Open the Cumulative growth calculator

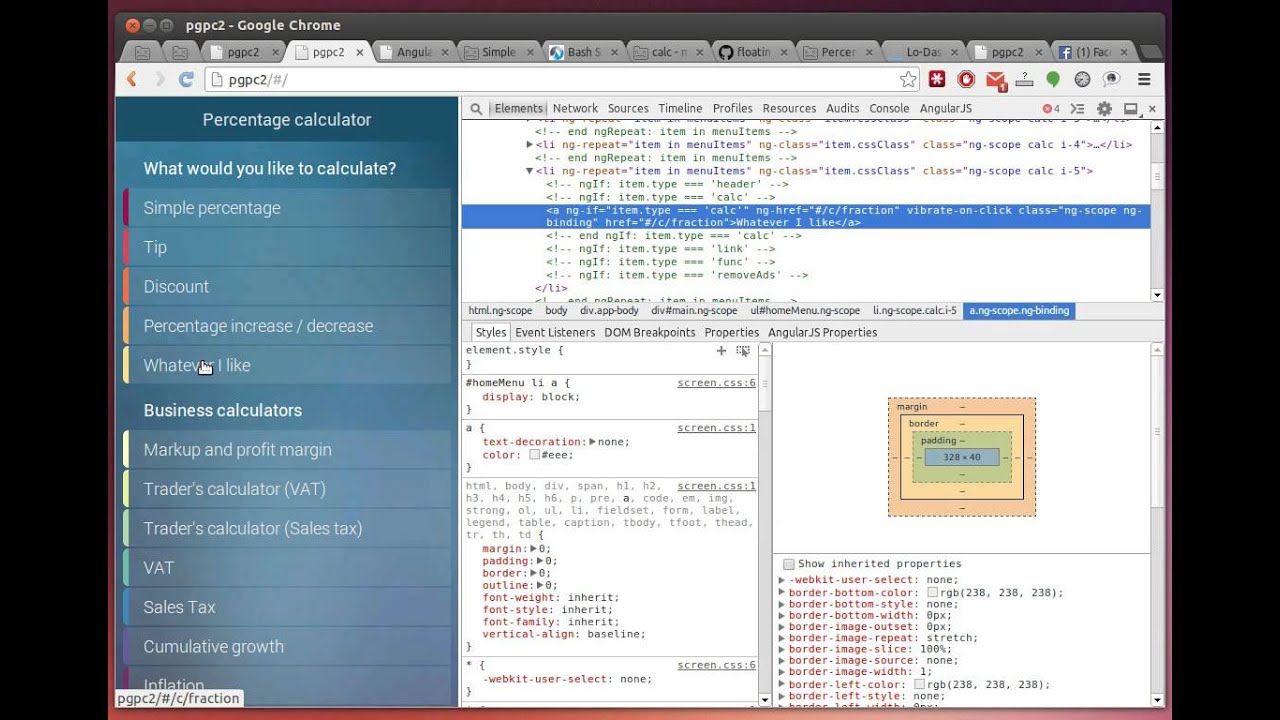pyautogui.click(x=287, y=647)
